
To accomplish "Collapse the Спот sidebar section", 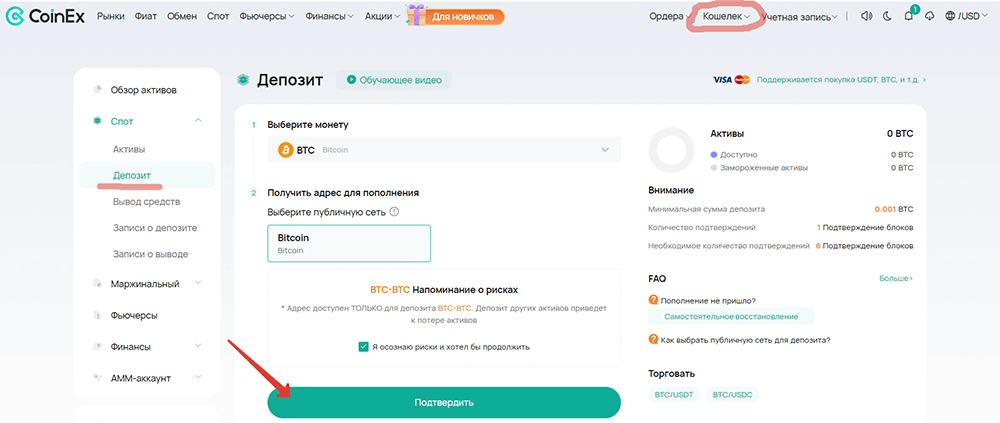I will tap(198, 120).
